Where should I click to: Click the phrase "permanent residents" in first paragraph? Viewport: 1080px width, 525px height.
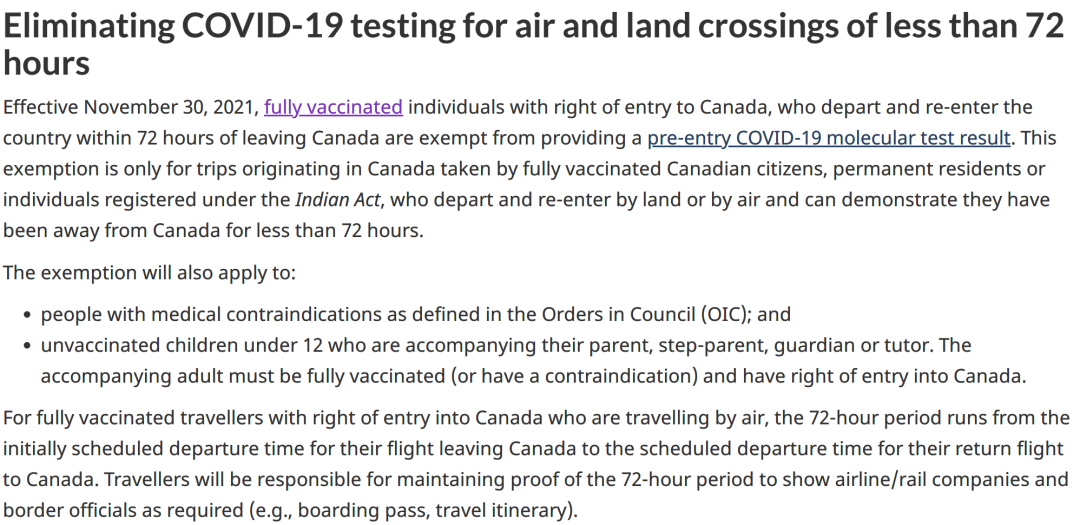pyautogui.click(x=937, y=169)
